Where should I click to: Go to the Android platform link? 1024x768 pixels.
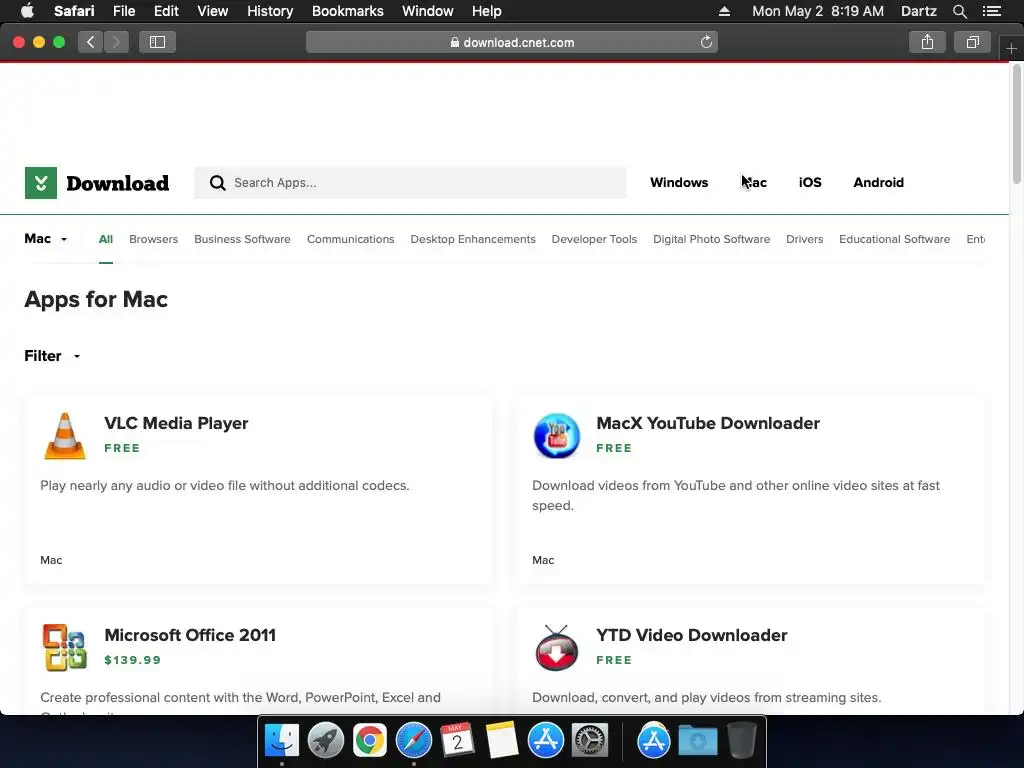pos(878,183)
